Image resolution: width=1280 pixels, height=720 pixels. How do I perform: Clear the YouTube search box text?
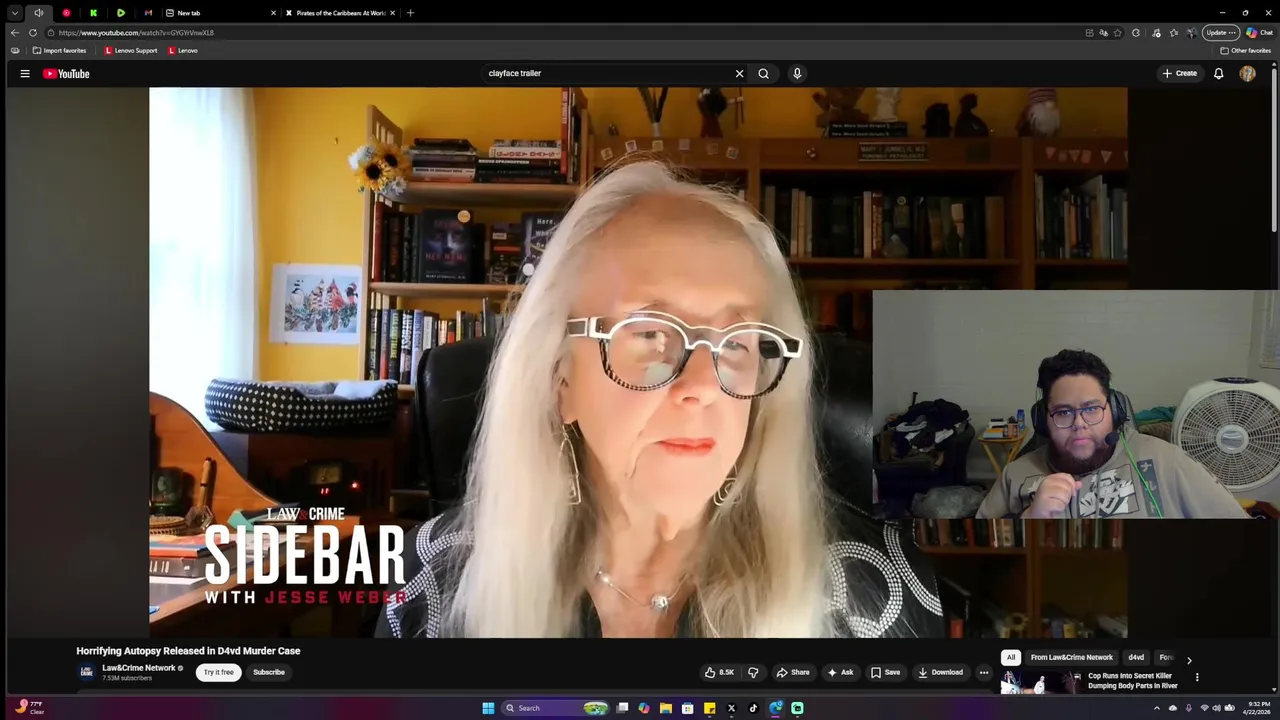click(x=740, y=73)
